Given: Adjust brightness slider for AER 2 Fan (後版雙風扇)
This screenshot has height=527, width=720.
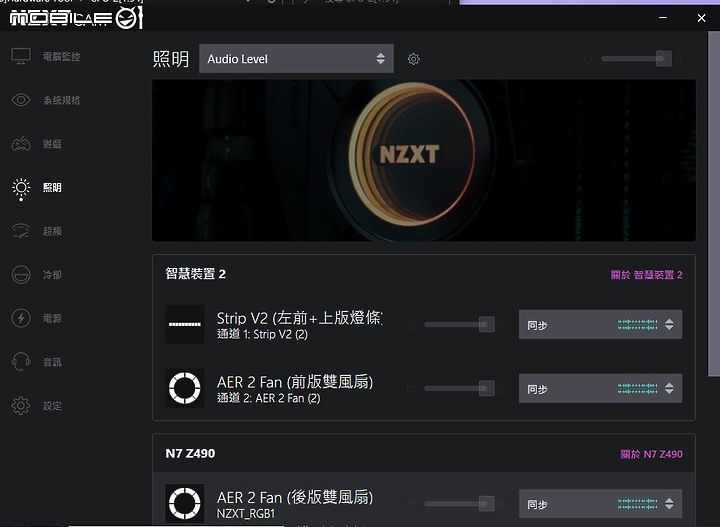Looking at the screenshot, I should point(459,504).
